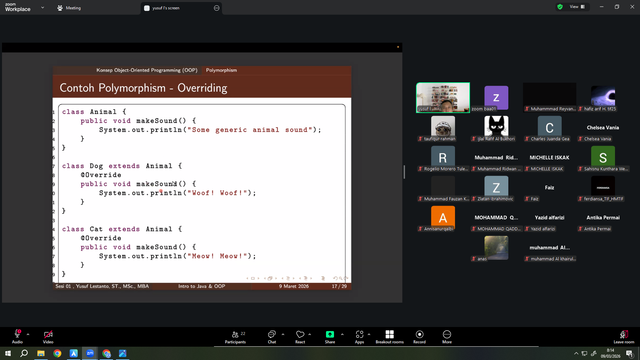Viewport: 640px width, 360px height.
Task: Open Windows taskbar search
Action: pos(24,353)
